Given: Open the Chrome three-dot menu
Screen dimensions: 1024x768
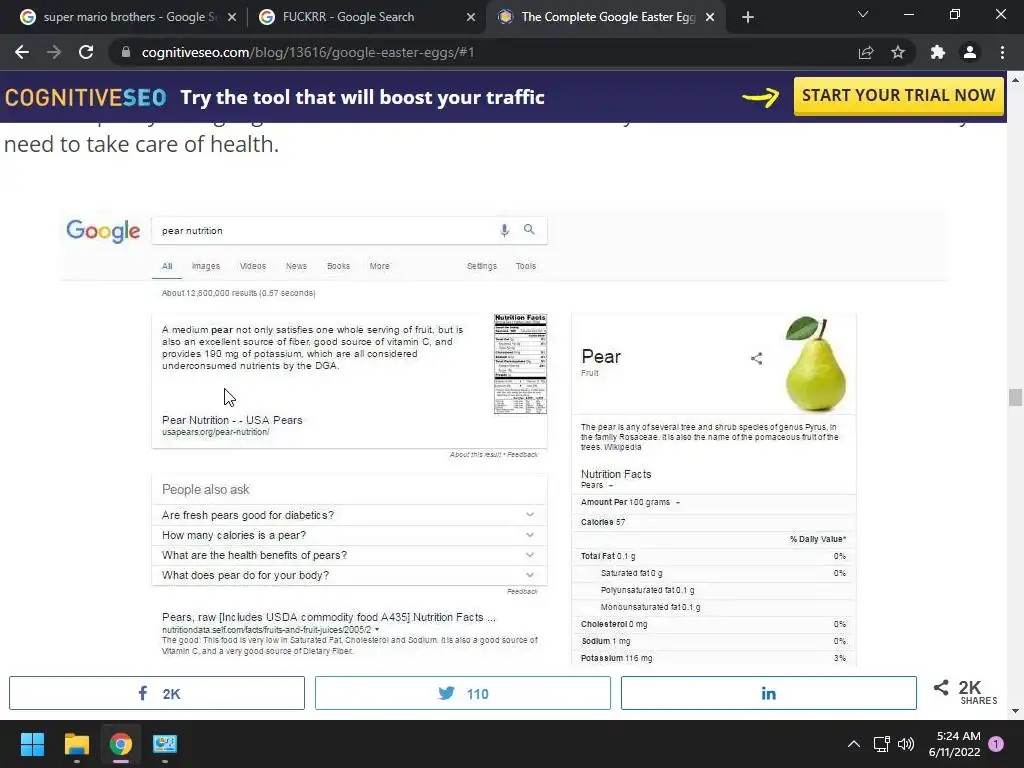Looking at the screenshot, I should (1002, 52).
